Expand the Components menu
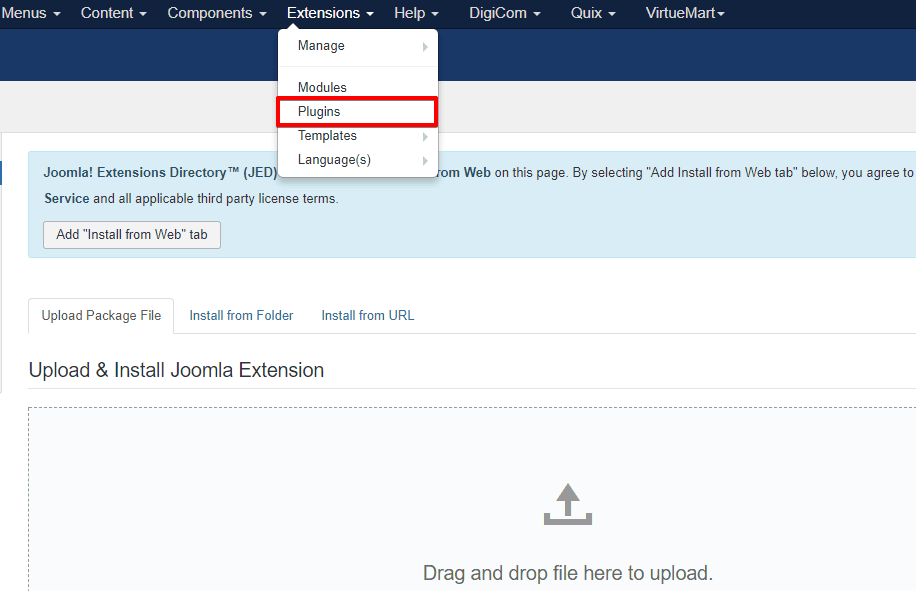The height and width of the screenshot is (591, 916). (216, 13)
